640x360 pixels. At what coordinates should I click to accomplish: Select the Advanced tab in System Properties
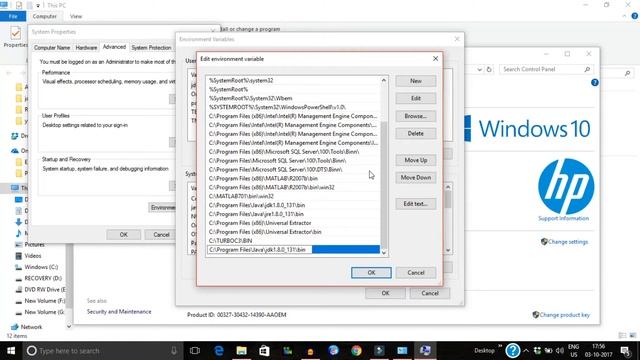(114, 47)
